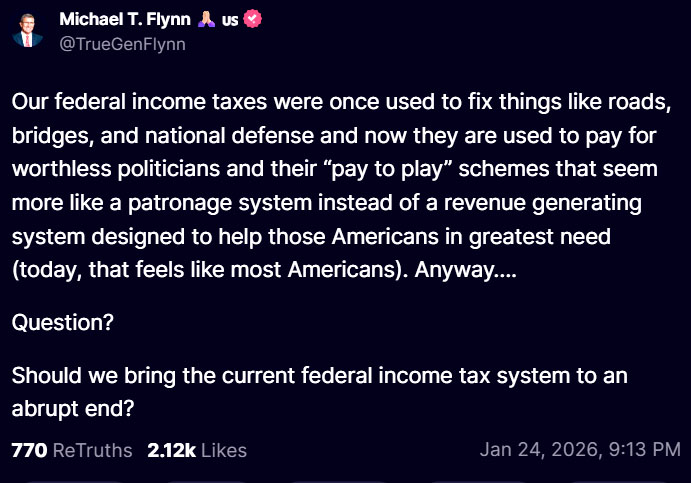Open the Michael T. Flynn display name
691x483 pixels.
[125, 19]
